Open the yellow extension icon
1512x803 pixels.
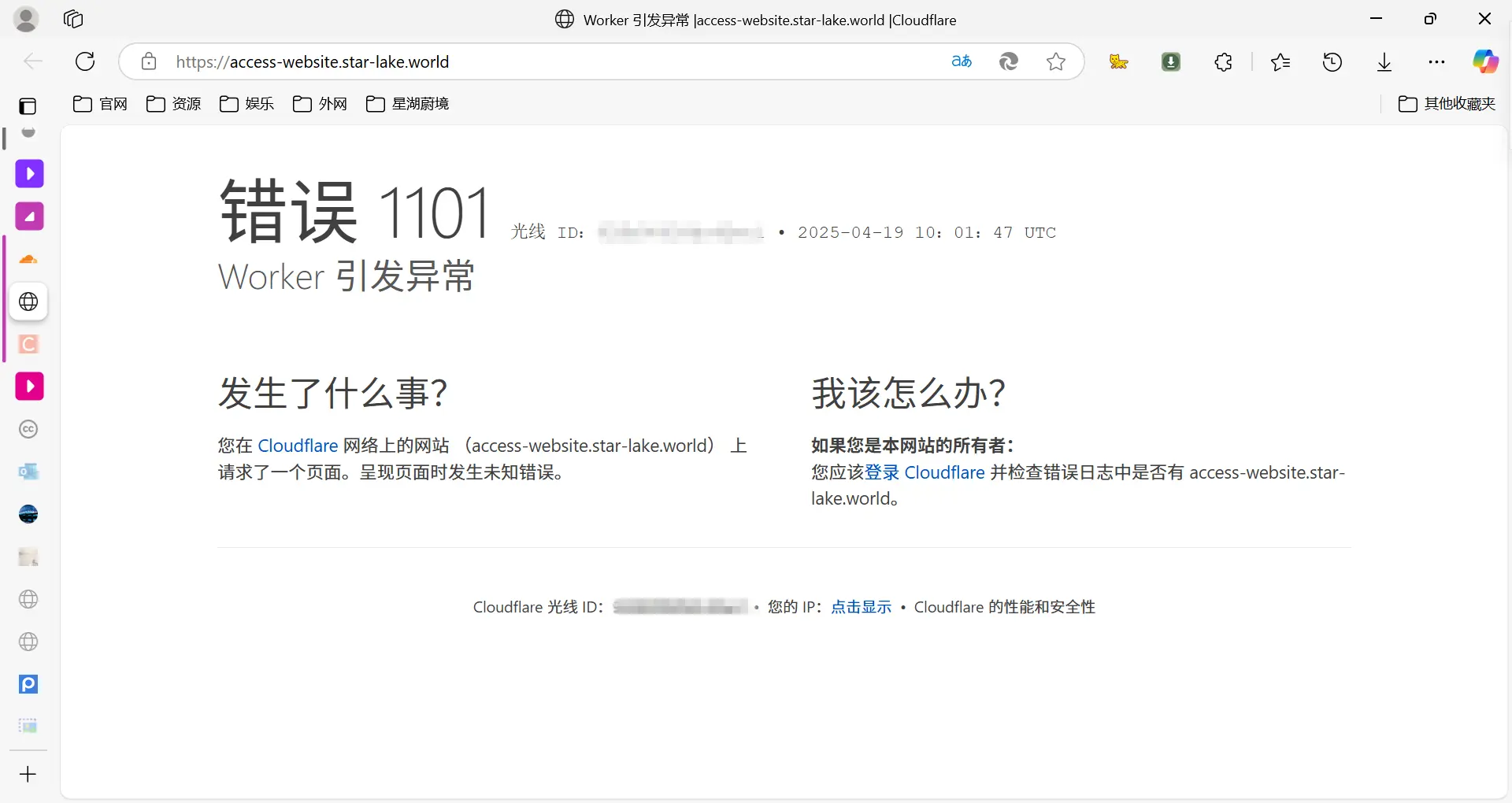coord(1119,61)
